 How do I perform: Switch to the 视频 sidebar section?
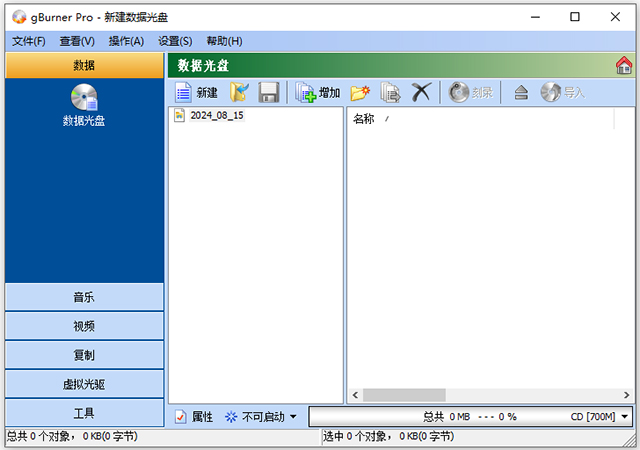click(84, 326)
